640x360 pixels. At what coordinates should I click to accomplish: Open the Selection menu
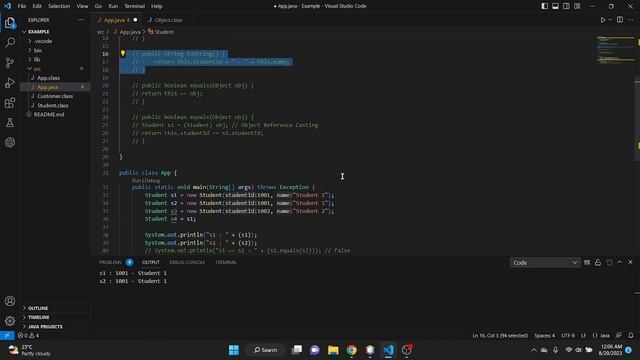click(x=59, y=6)
